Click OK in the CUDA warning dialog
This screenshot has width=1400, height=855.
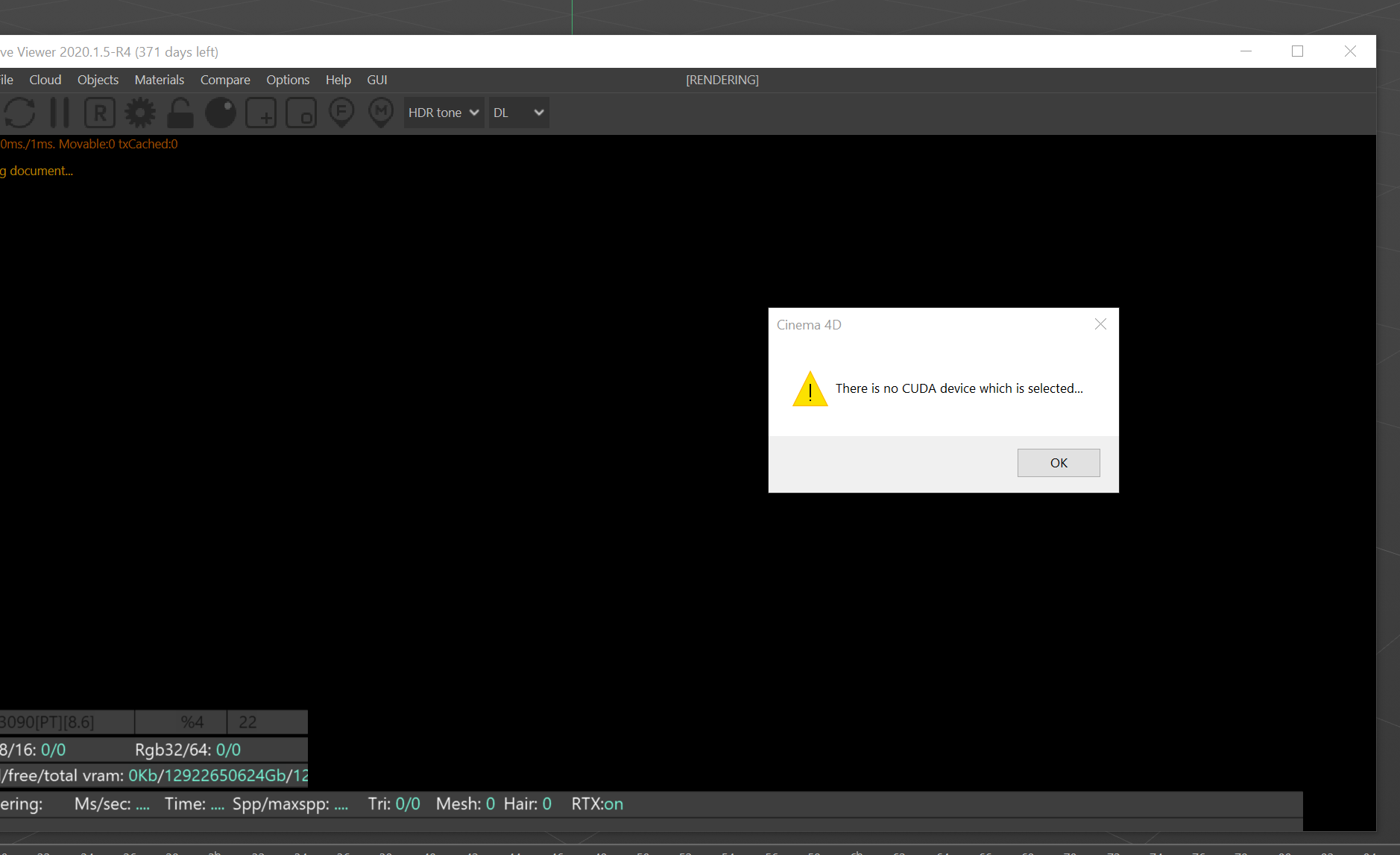coord(1059,463)
